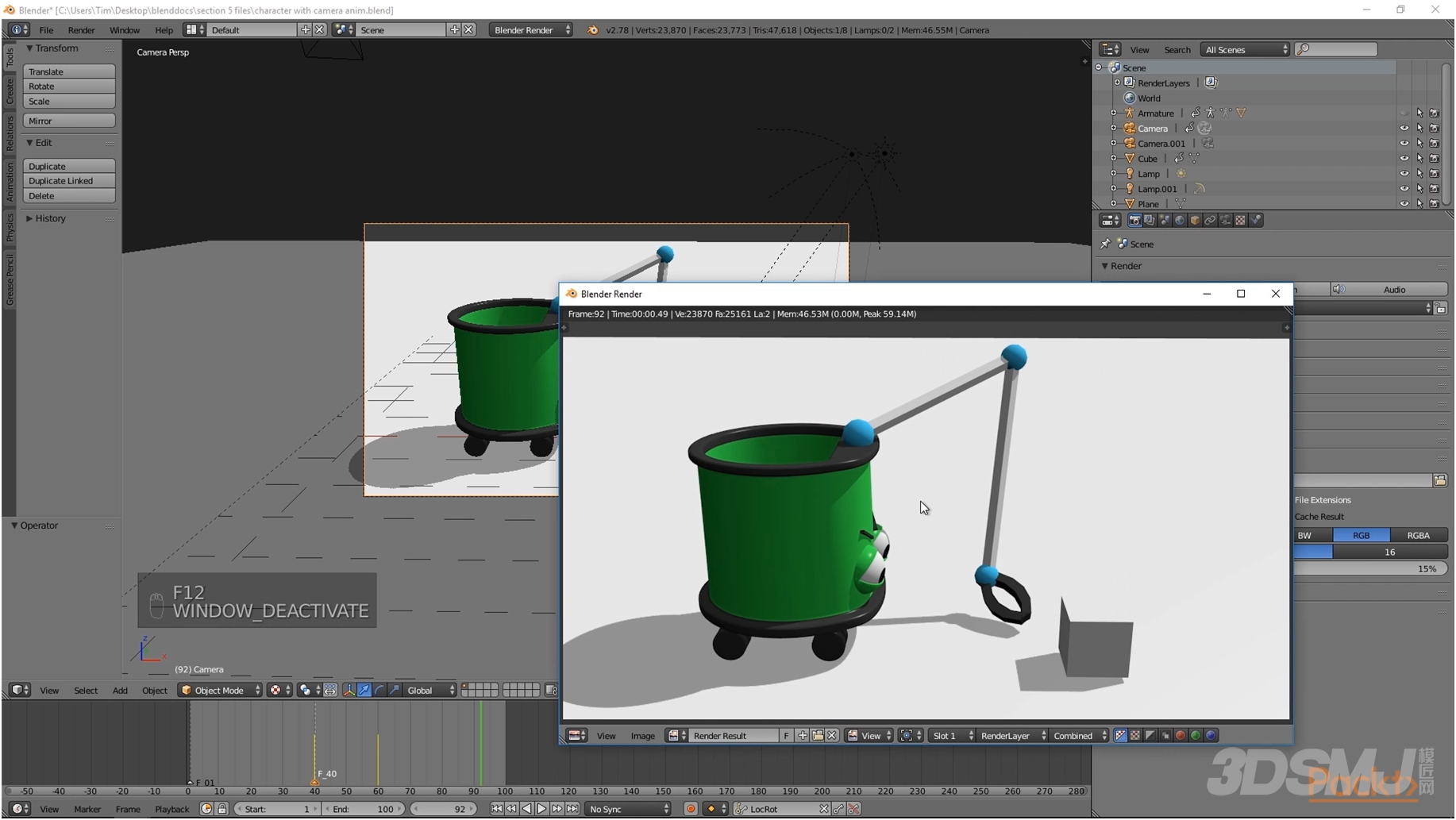Open the Image menu in render window

point(642,736)
